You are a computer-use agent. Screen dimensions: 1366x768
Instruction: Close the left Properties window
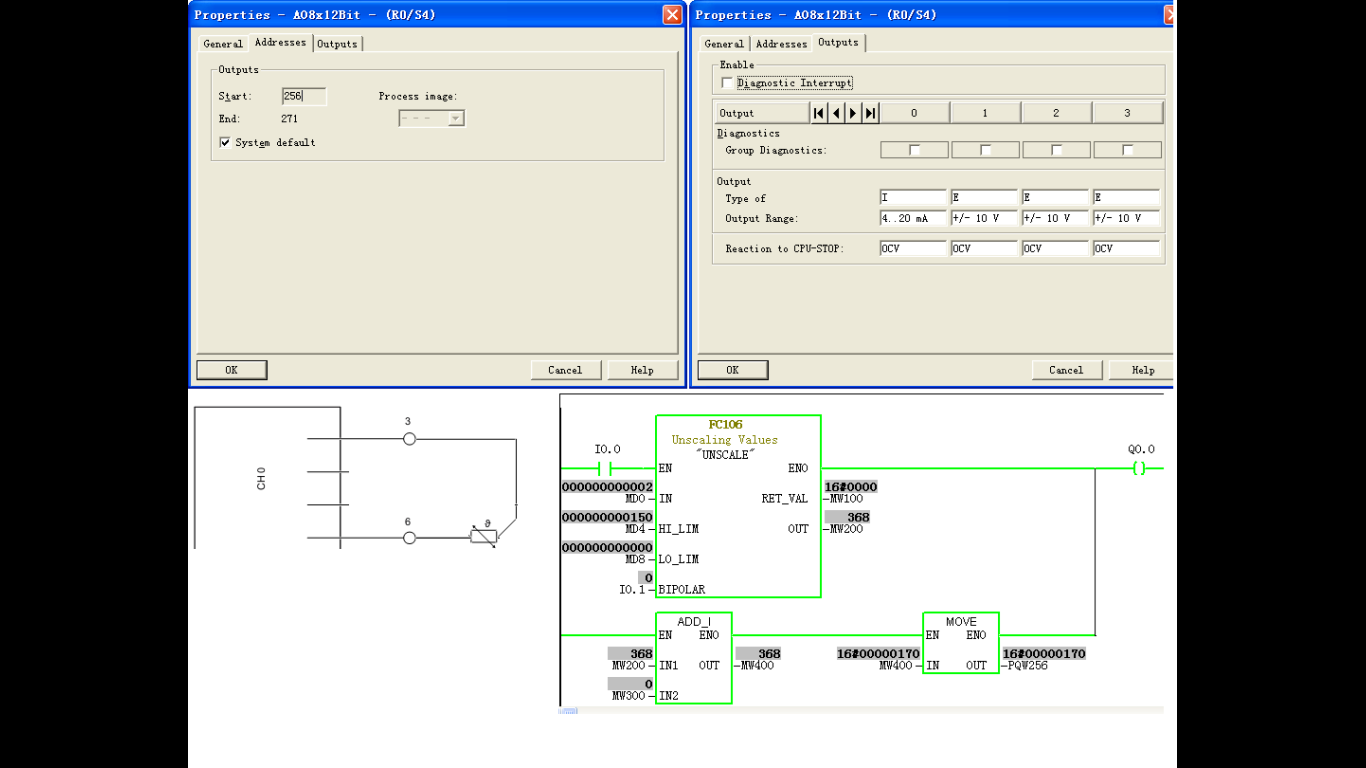672,14
